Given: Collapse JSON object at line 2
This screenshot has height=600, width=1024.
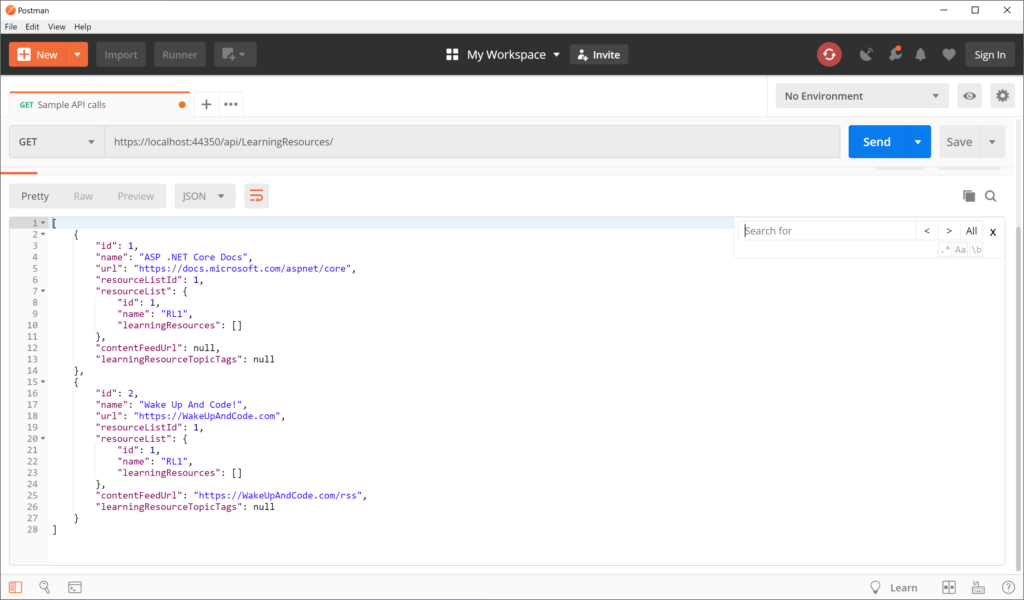Looking at the screenshot, I should click(x=43, y=234).
